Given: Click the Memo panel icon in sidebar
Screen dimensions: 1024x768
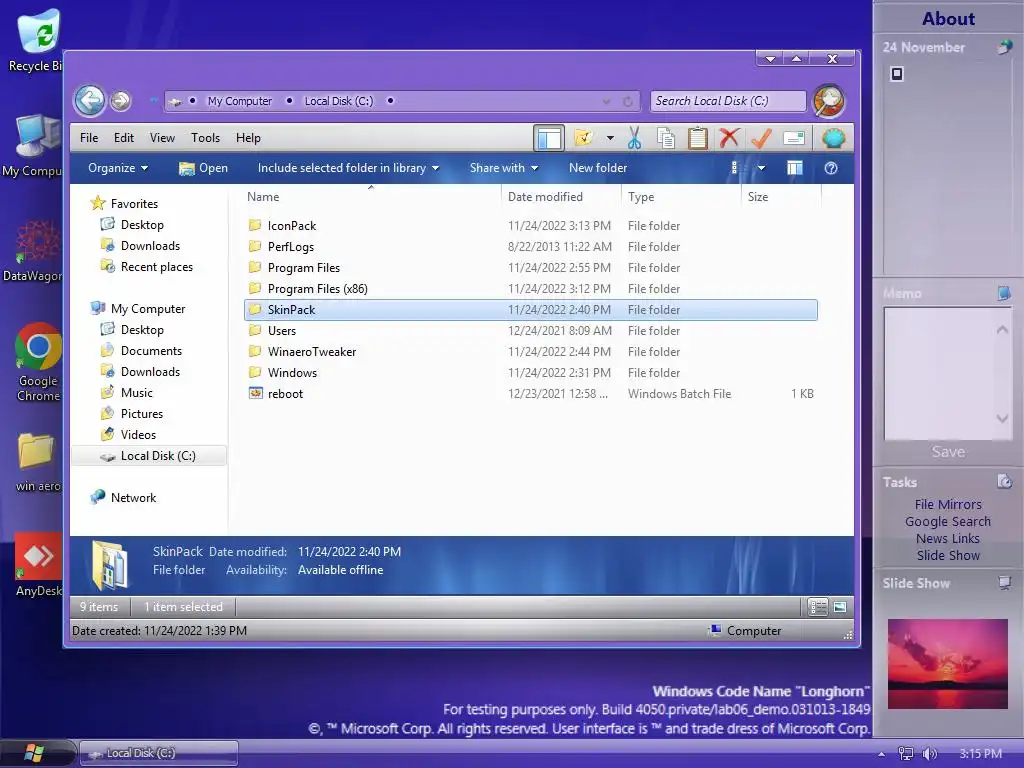Looking at the screenshot, I should pyautogui.click(x=1004, y=293).
